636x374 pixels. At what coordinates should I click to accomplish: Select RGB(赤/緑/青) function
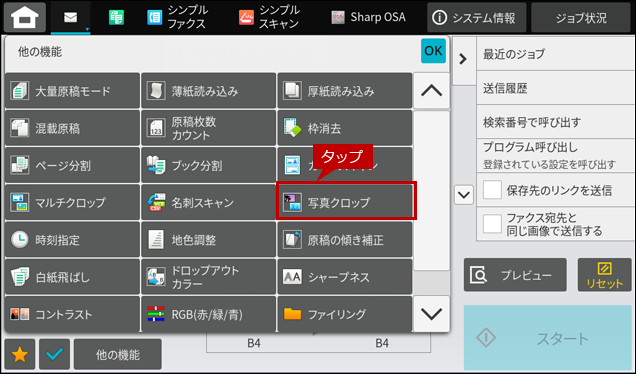tap(208, 314)
